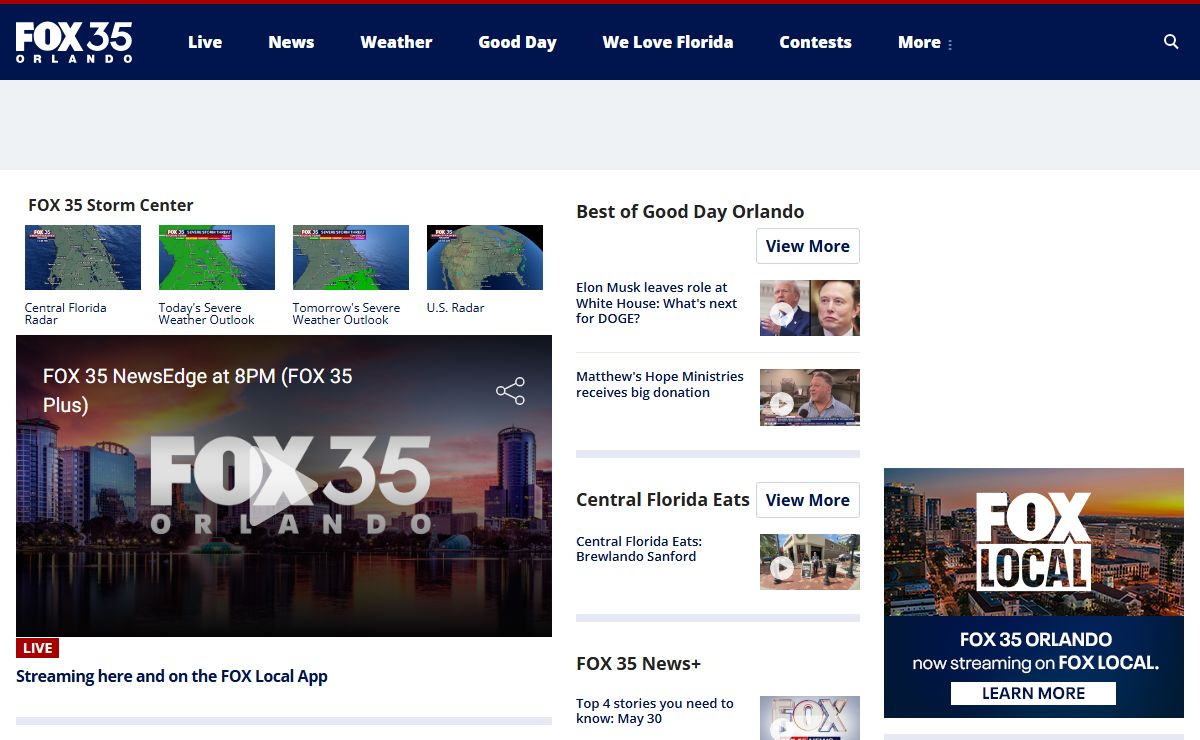
Task: Play the FOX 35 NewsEdge live stream
Action: (284, 486)
